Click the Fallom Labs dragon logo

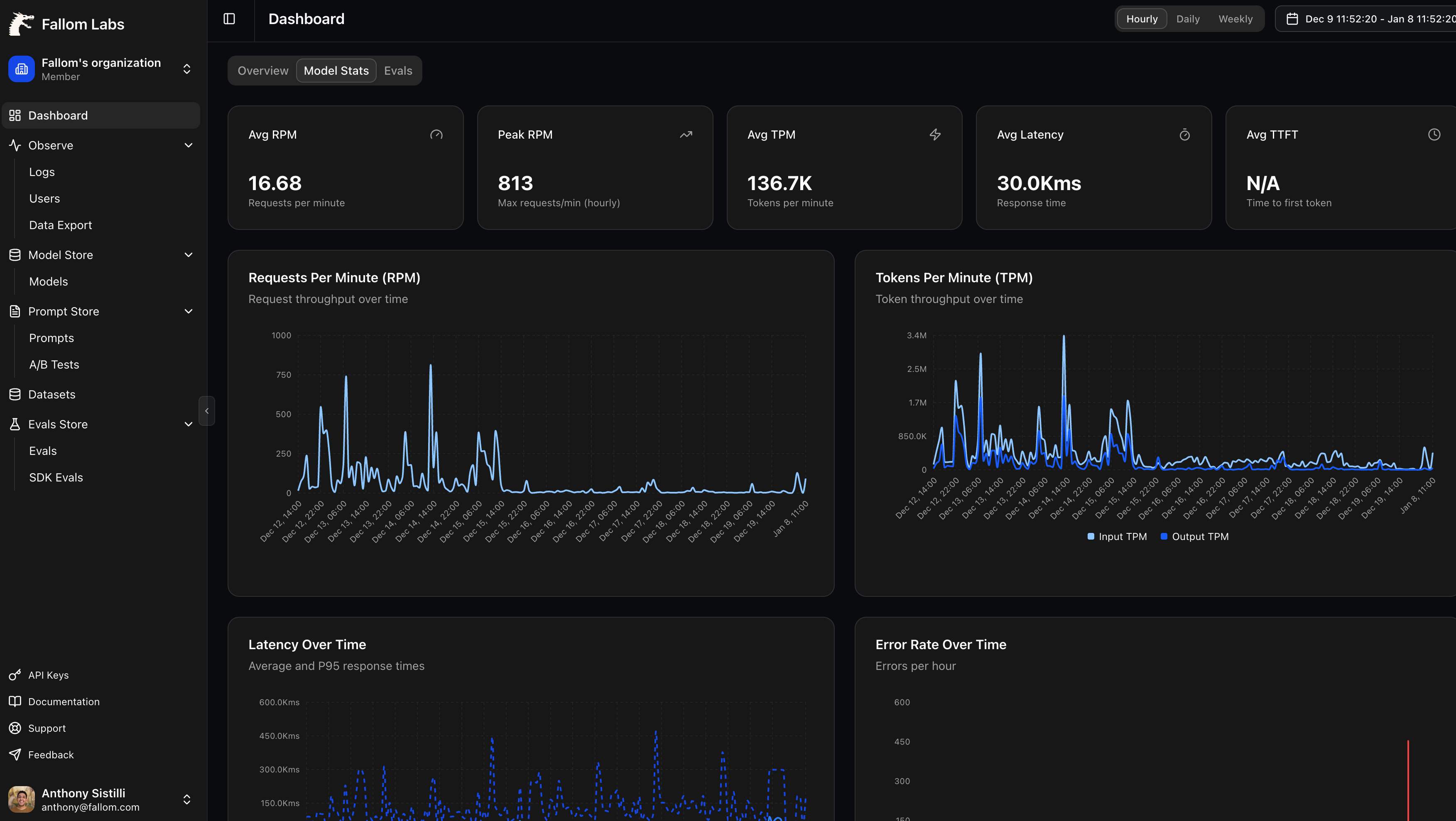tap(21, 23)
